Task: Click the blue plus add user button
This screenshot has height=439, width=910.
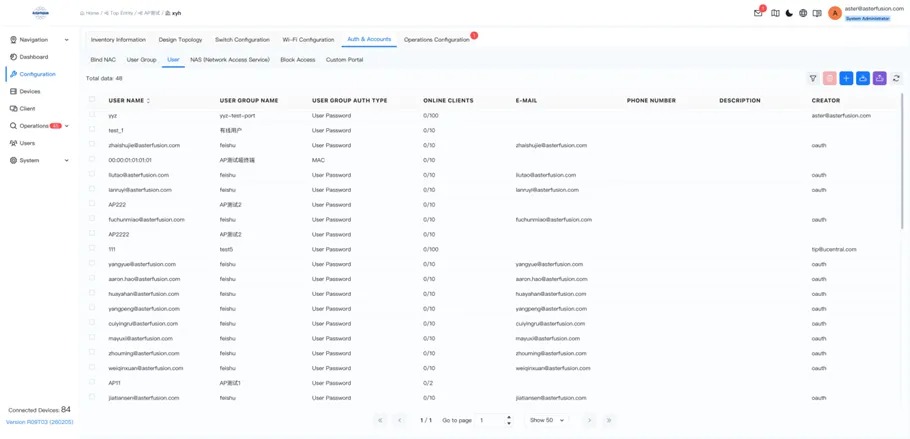Action: coord(846,78)
